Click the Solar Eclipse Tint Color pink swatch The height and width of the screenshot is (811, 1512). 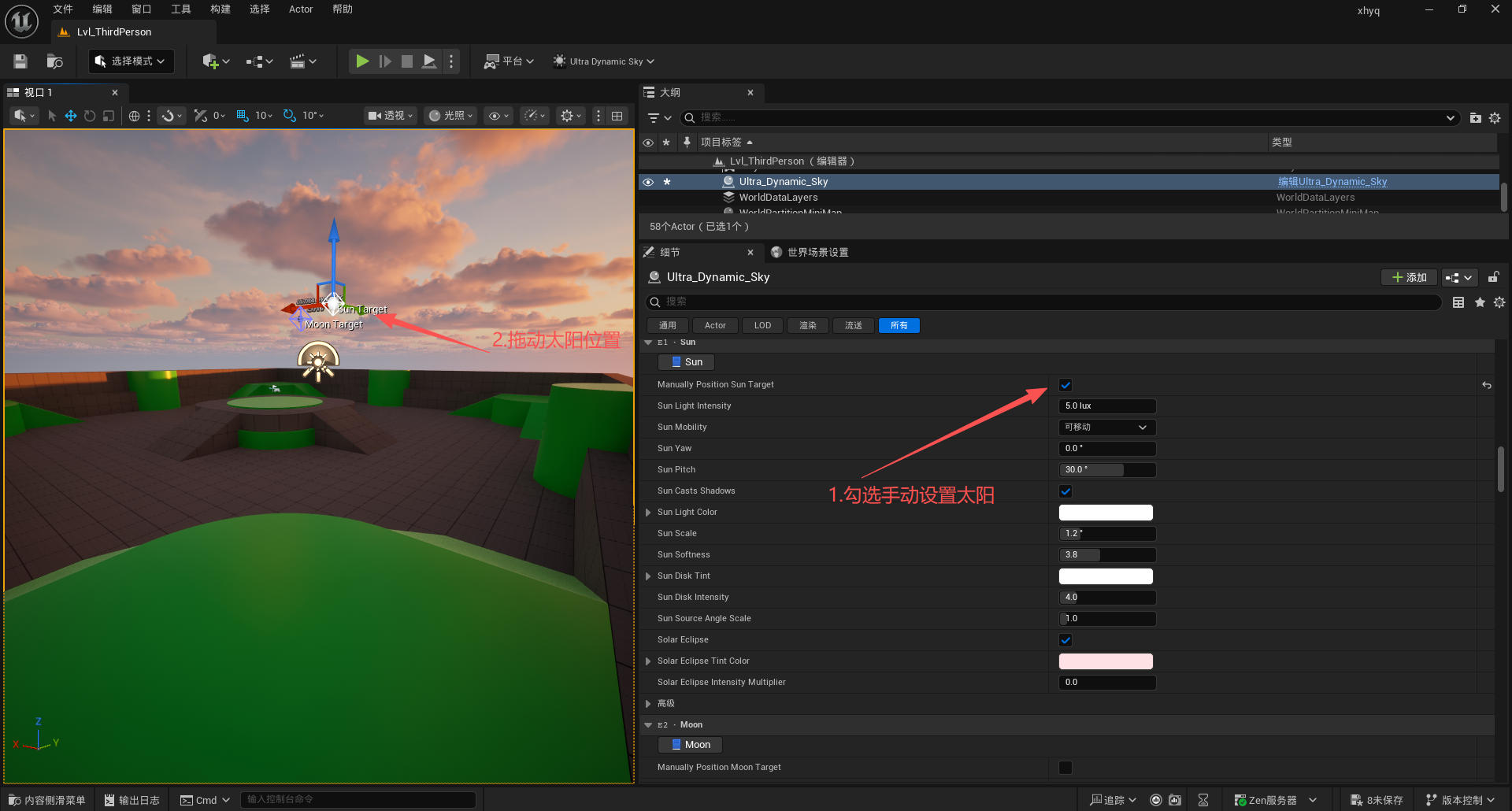(1106, 661)
